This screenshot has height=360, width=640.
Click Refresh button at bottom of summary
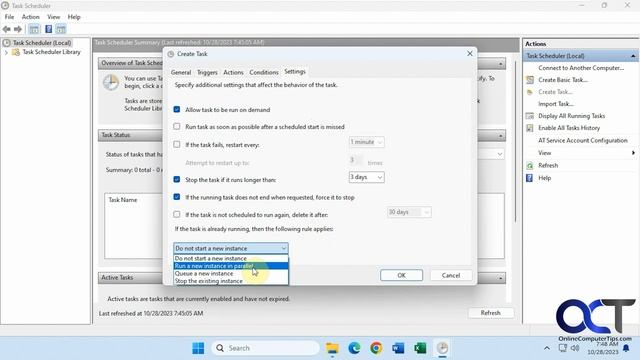tap(491, 313)
